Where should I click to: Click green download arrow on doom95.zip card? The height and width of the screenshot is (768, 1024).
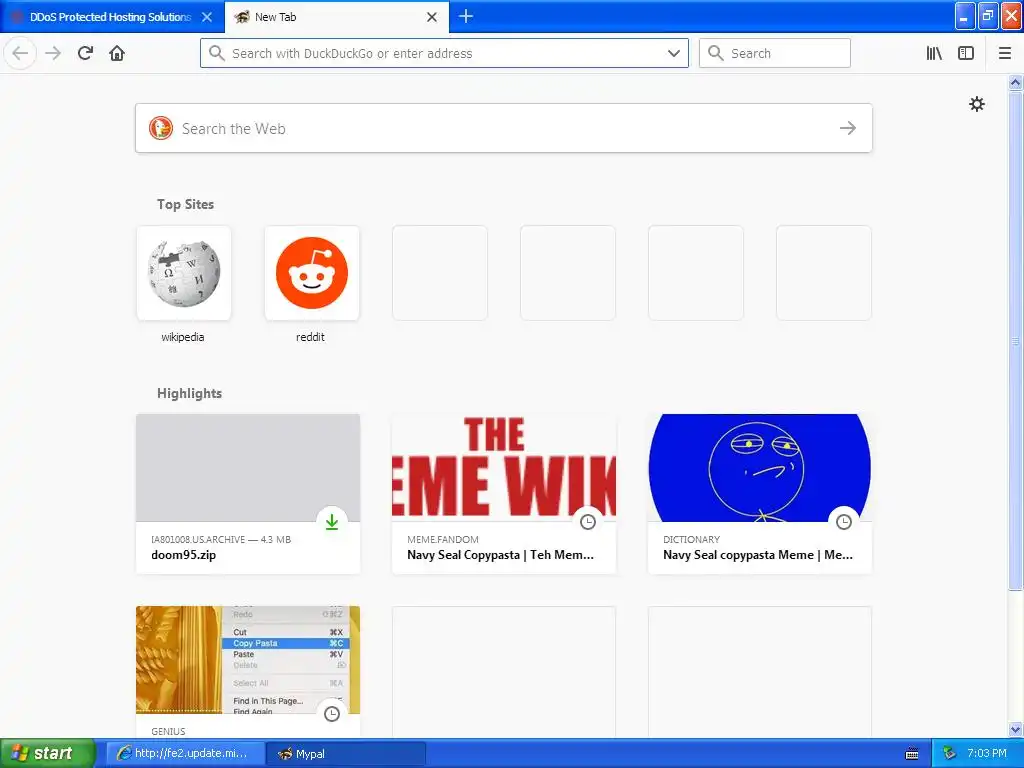[332, 522]
